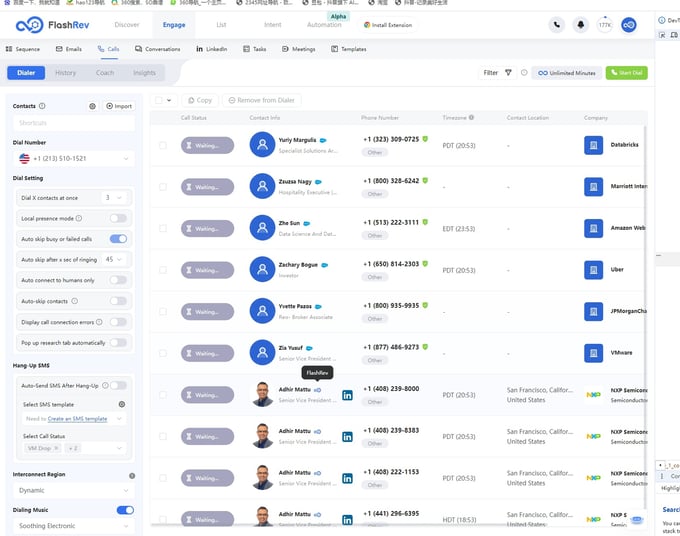Image resolution: width=680 pixels, height=536 pixels.
Task: Click Databricks company icon
Action: [x=593, y=145]
